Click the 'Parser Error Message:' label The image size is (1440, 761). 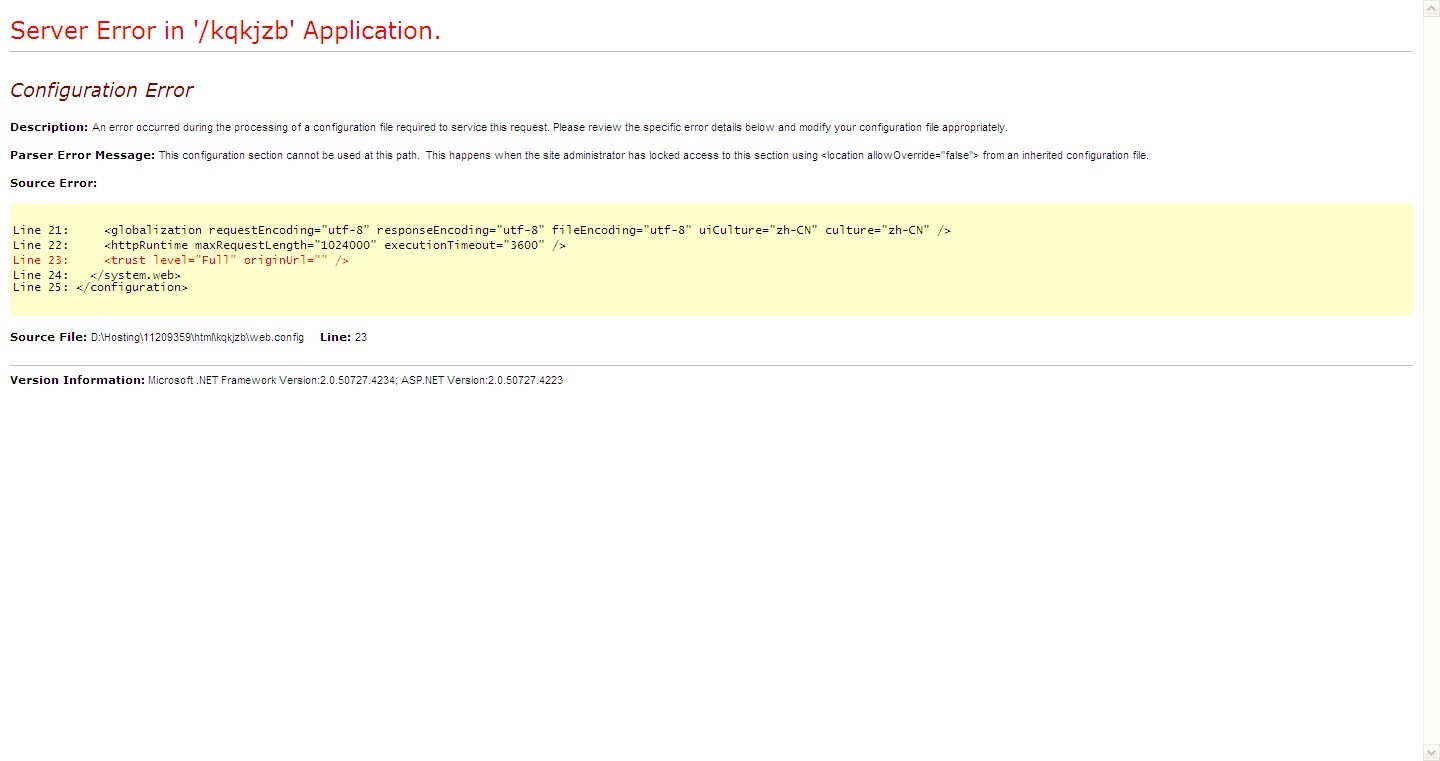[82, 155]
